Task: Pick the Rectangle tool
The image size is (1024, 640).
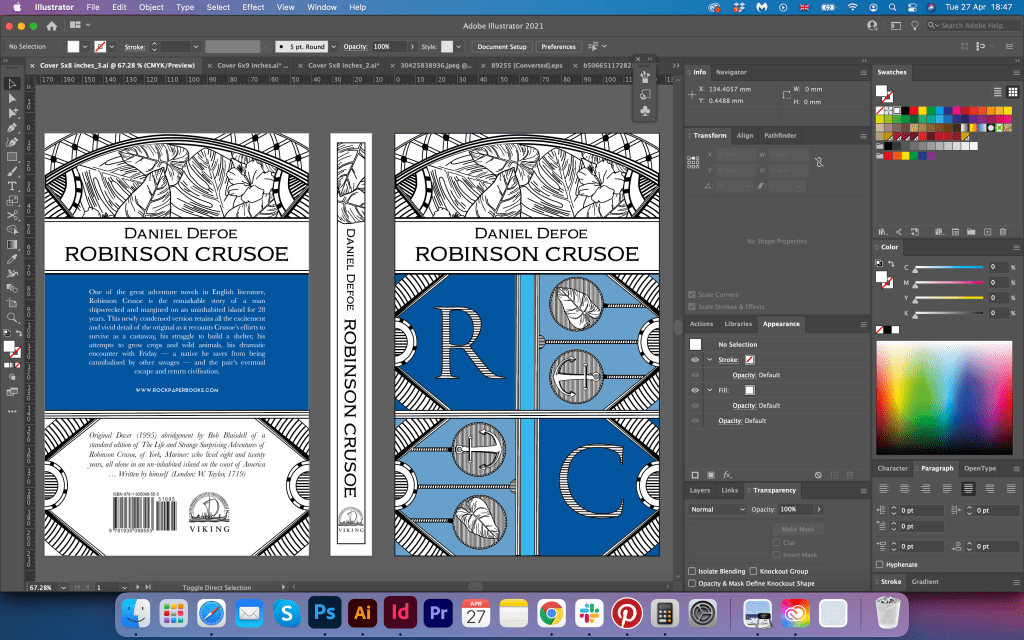Action: coord(13,157)
